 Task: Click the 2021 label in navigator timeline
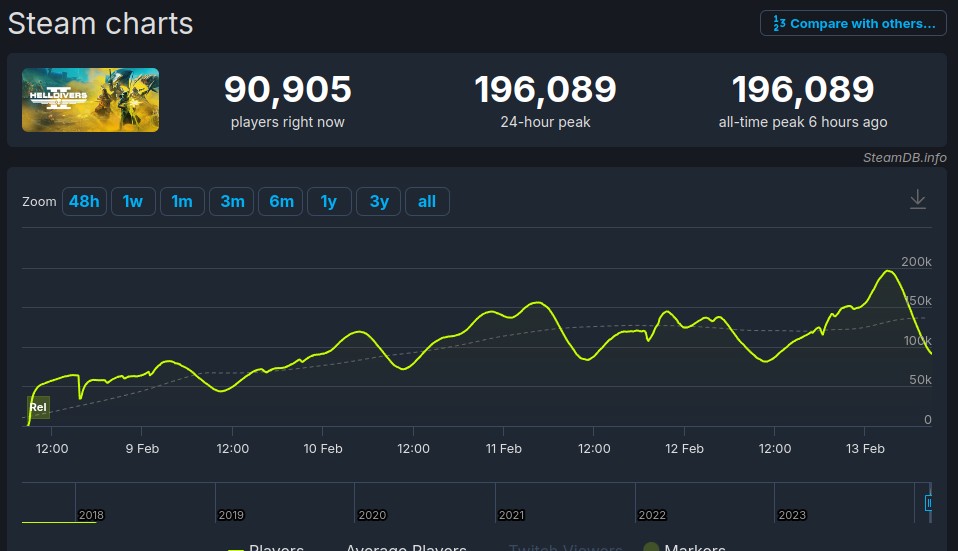[511, 515]
